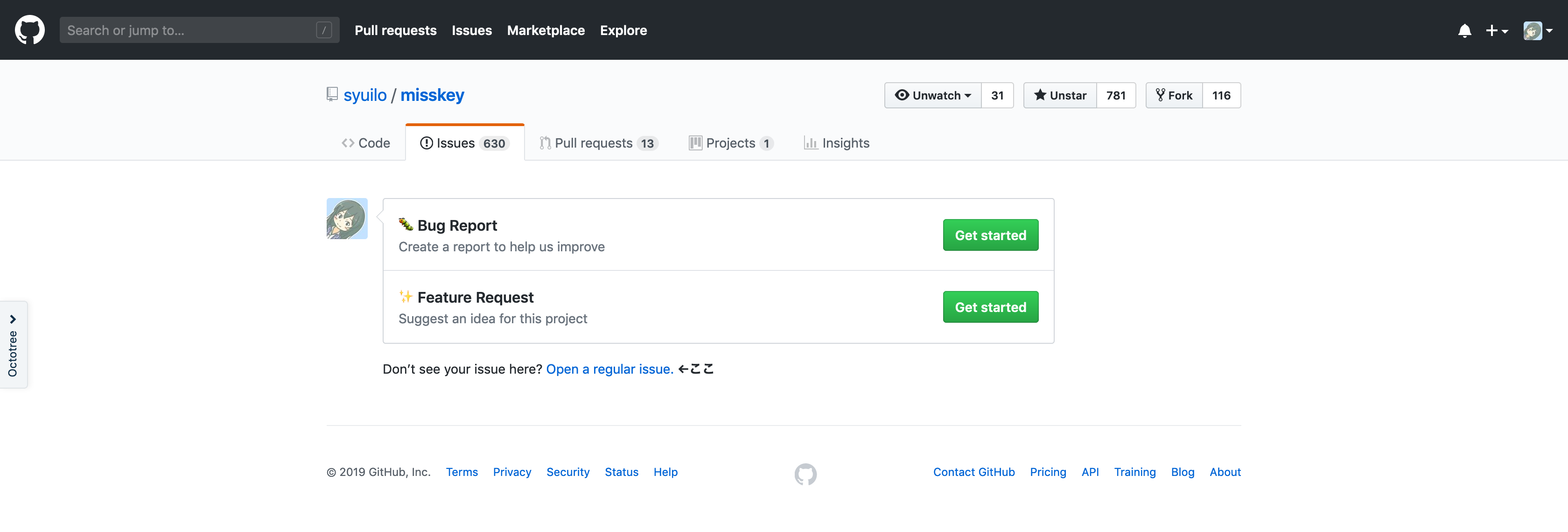Image resolution: width=1568 pixels, height=532 pixels.
Task: Switch to the Code tab
Action: 366,143
